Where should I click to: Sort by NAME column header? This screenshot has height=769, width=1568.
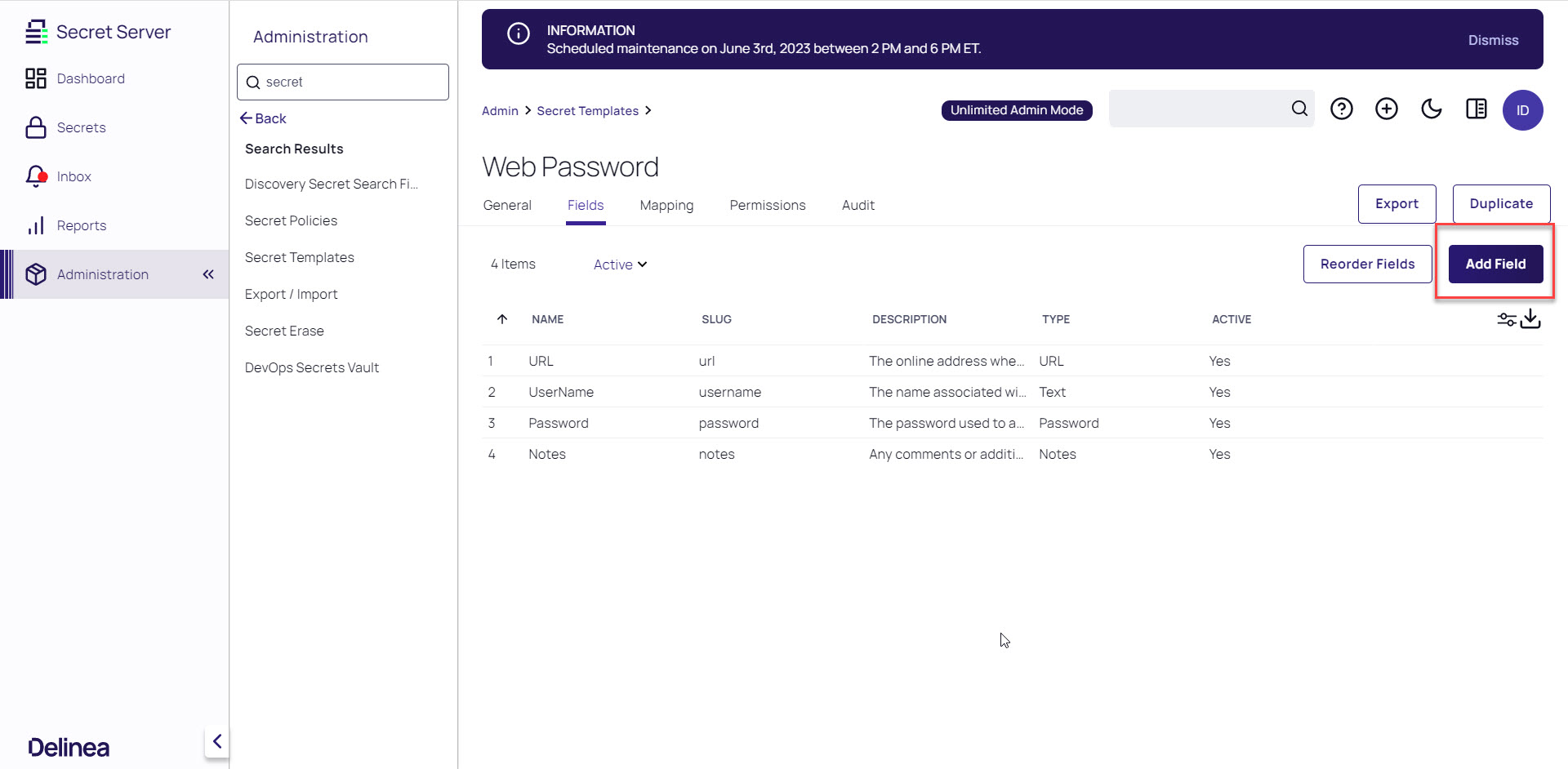coord(548,319)
